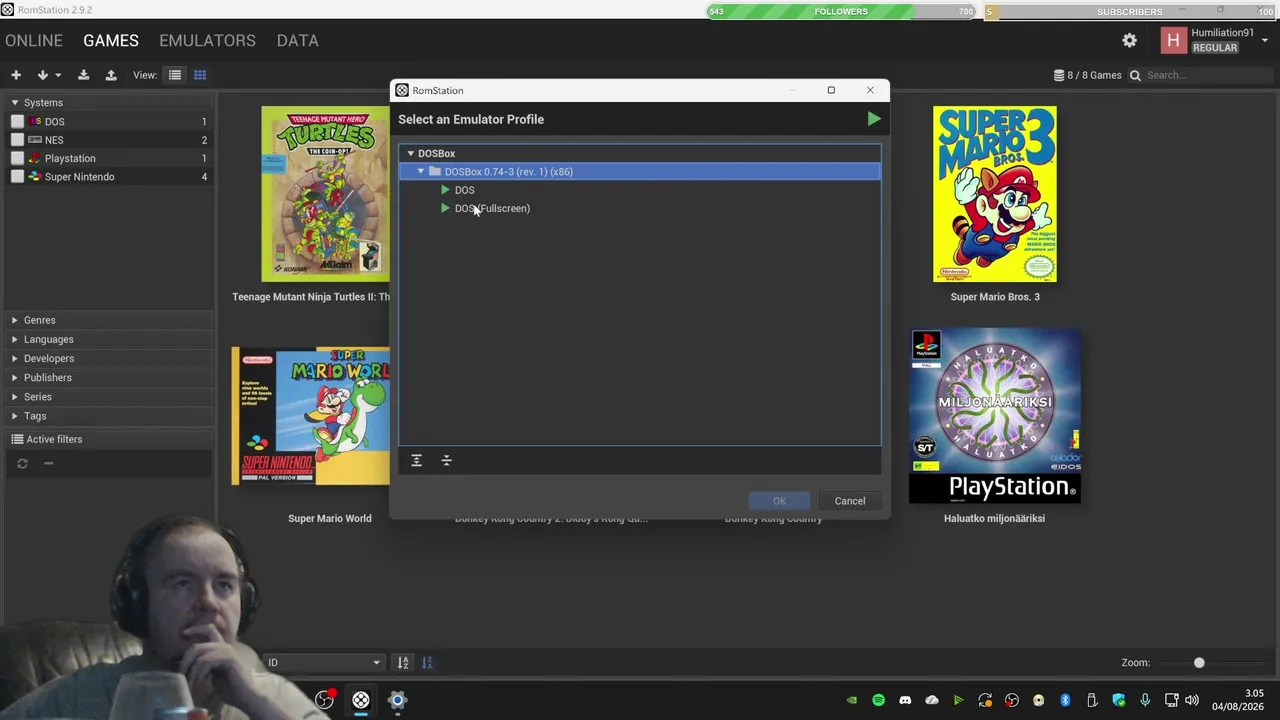
Task: Expand the Series filter section
Action: (15, 397)
